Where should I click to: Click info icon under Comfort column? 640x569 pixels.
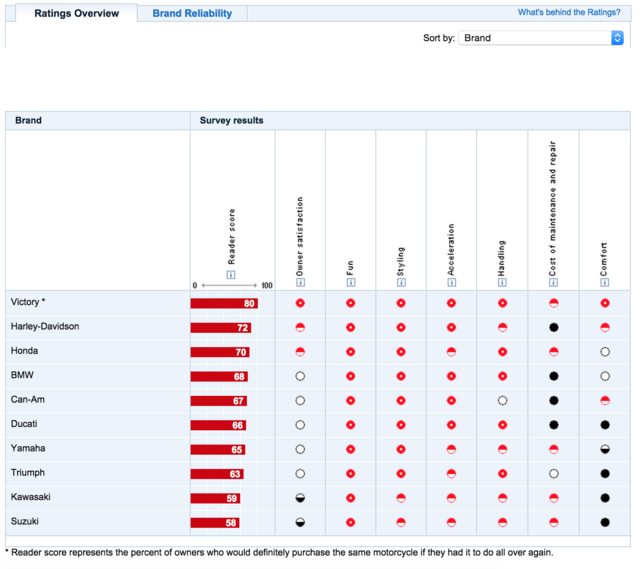[x=604, y=283]
